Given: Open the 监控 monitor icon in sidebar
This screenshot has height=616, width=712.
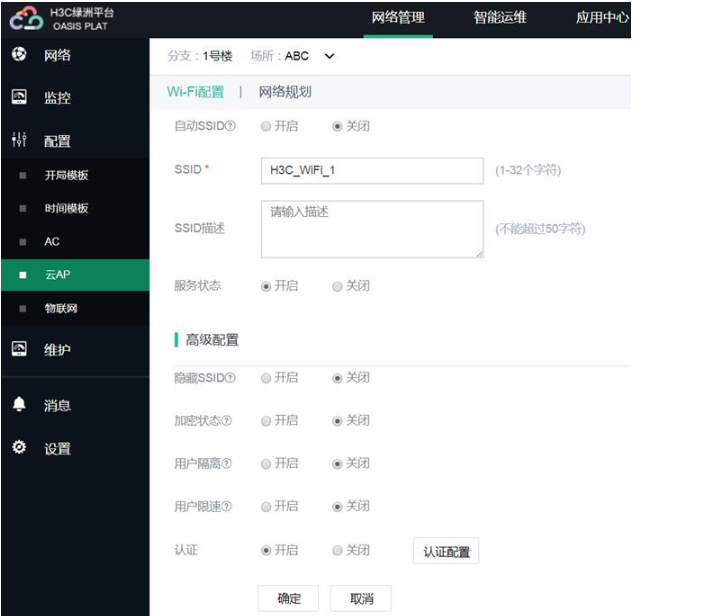Looking at the screenshot, I should point(19,97).
